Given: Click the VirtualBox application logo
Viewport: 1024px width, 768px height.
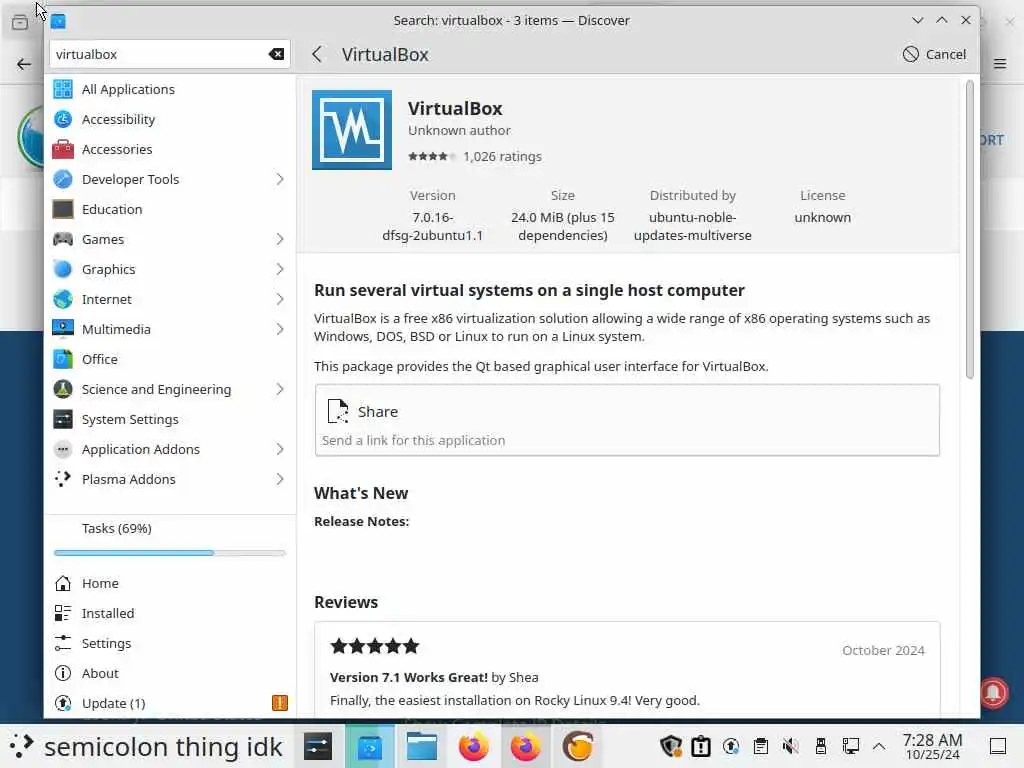Looking at the screenshot, I should coord(352,130).
